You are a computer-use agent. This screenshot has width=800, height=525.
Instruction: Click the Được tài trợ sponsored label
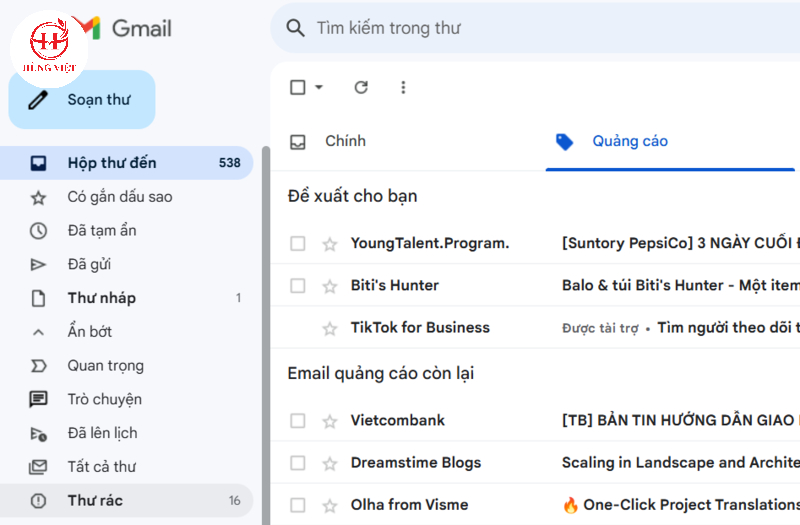600,328
